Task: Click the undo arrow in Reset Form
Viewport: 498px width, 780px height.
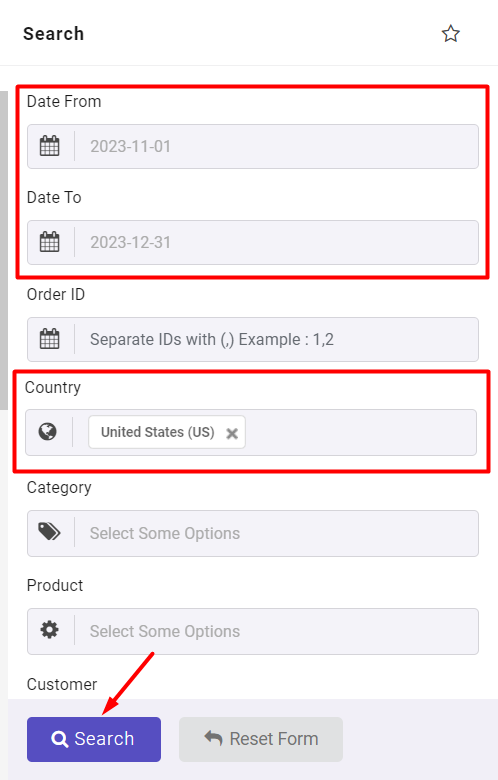Action: point(213,738)
